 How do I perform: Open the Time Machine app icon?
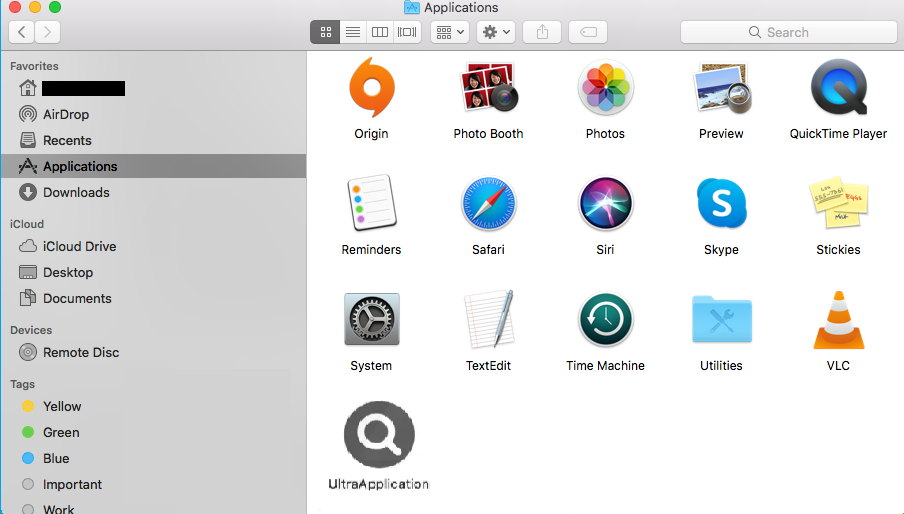tap(605, 320)
